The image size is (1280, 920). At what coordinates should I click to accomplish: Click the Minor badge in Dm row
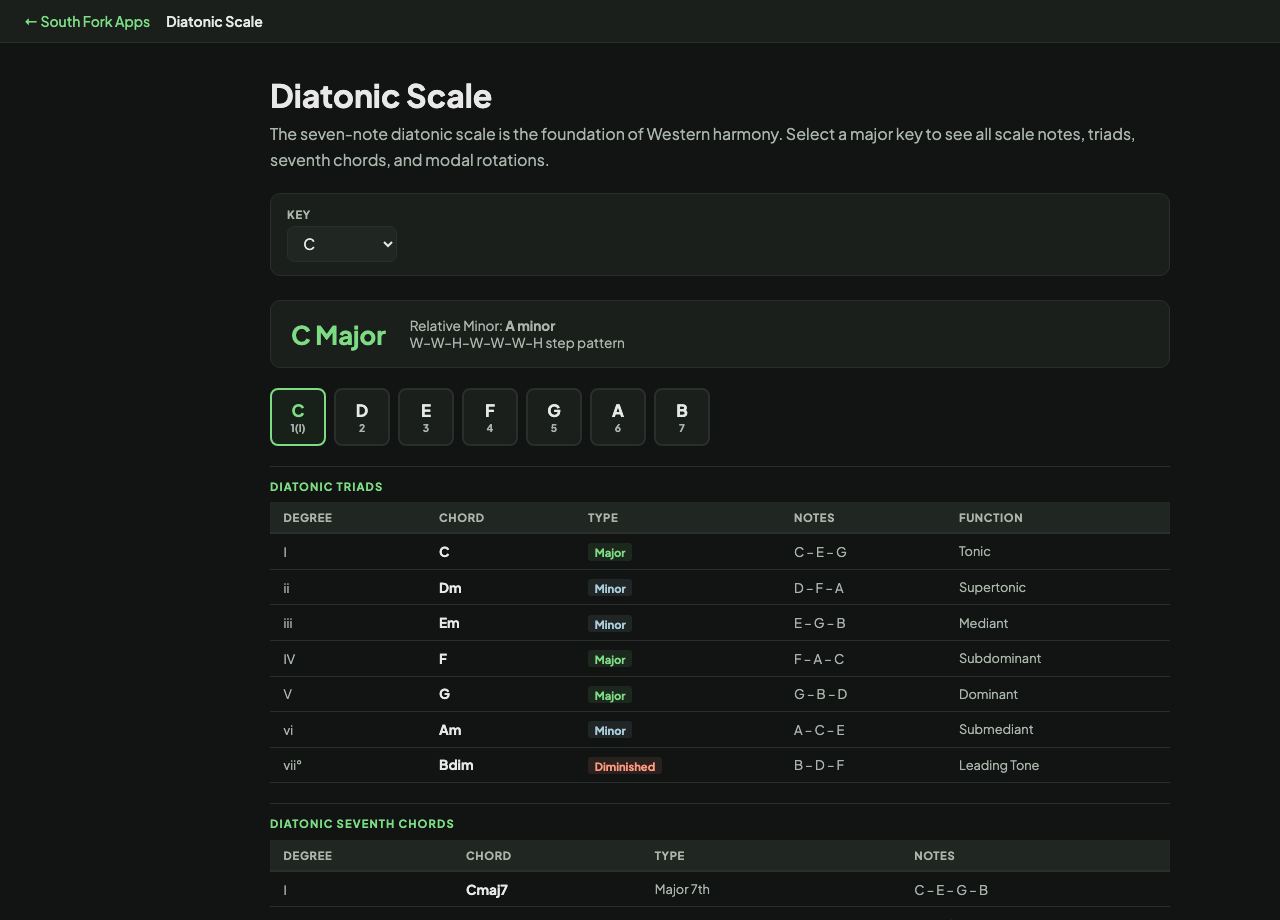(x=610, y=588)
